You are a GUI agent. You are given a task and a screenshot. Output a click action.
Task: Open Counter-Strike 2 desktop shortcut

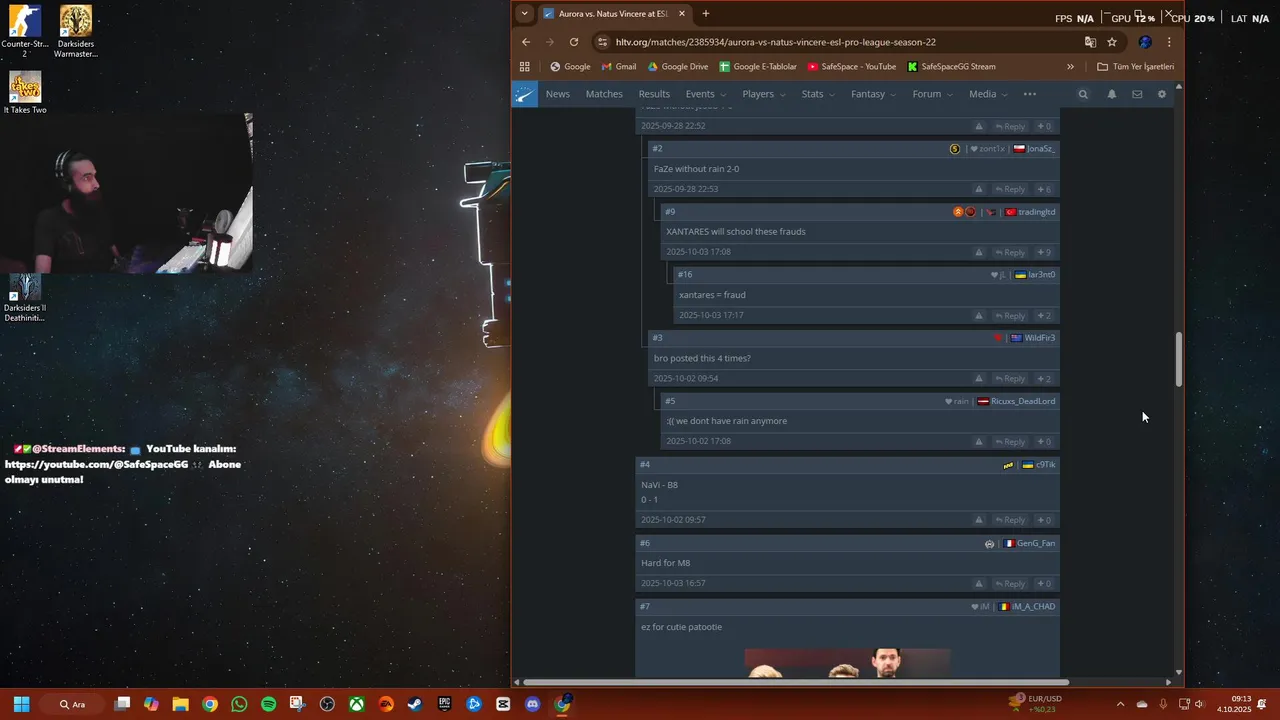[x=25, y=31]
